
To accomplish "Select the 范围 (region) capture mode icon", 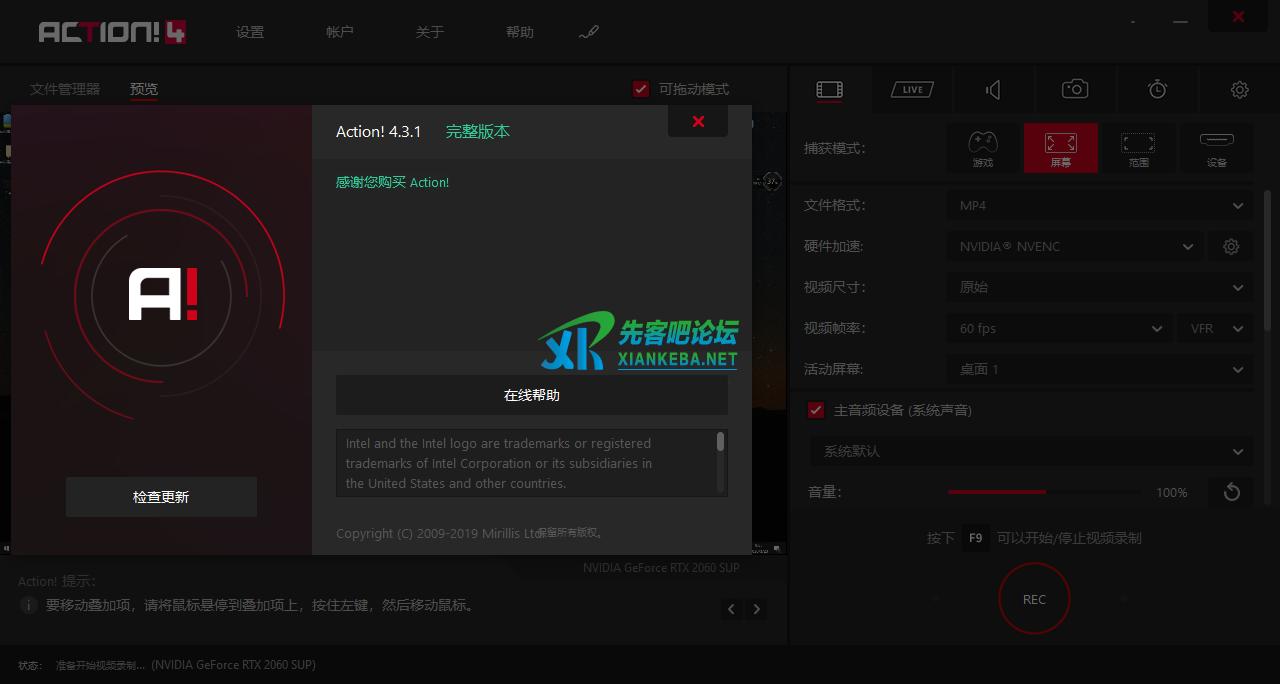I will [1138, 147].
